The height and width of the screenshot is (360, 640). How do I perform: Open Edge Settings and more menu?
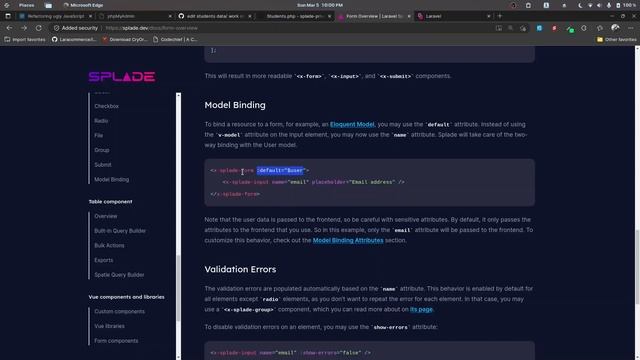pyautogui.click(x=631, y=28)
